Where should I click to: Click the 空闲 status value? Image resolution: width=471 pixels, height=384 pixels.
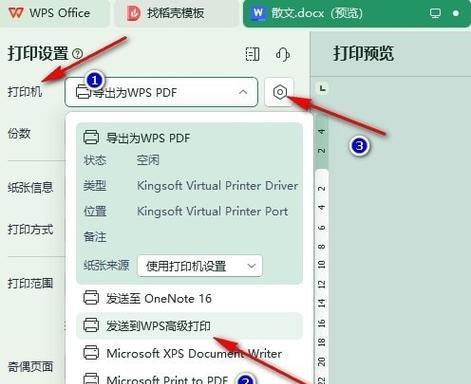click(148, 160)
